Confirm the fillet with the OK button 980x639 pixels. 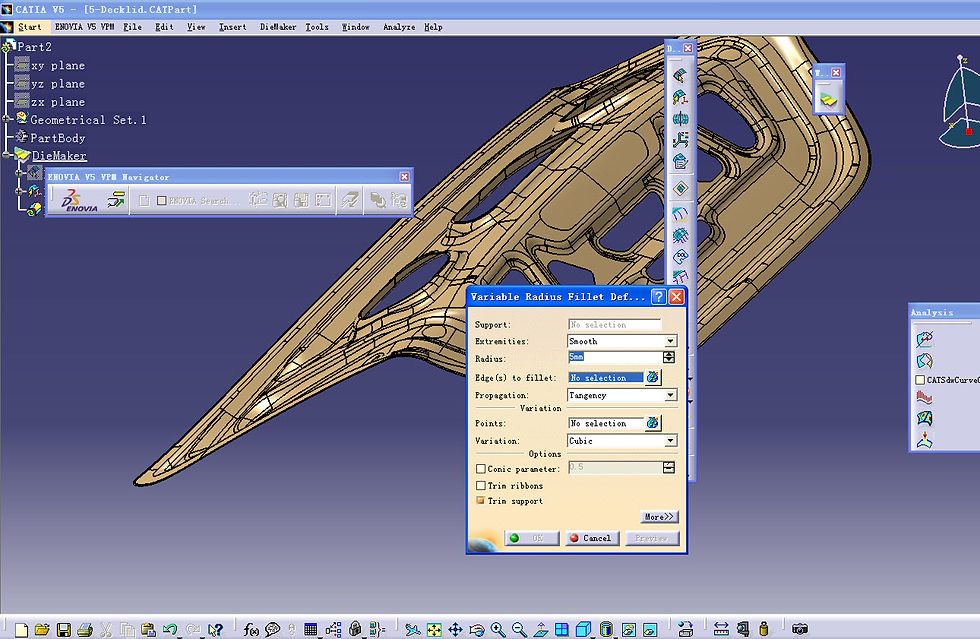531,538
